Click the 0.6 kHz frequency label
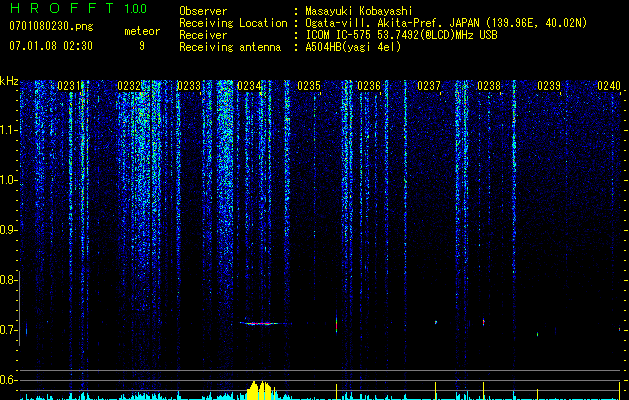This screenshot has height=400, width=629. pyautogui.click(x=7, y=380)
